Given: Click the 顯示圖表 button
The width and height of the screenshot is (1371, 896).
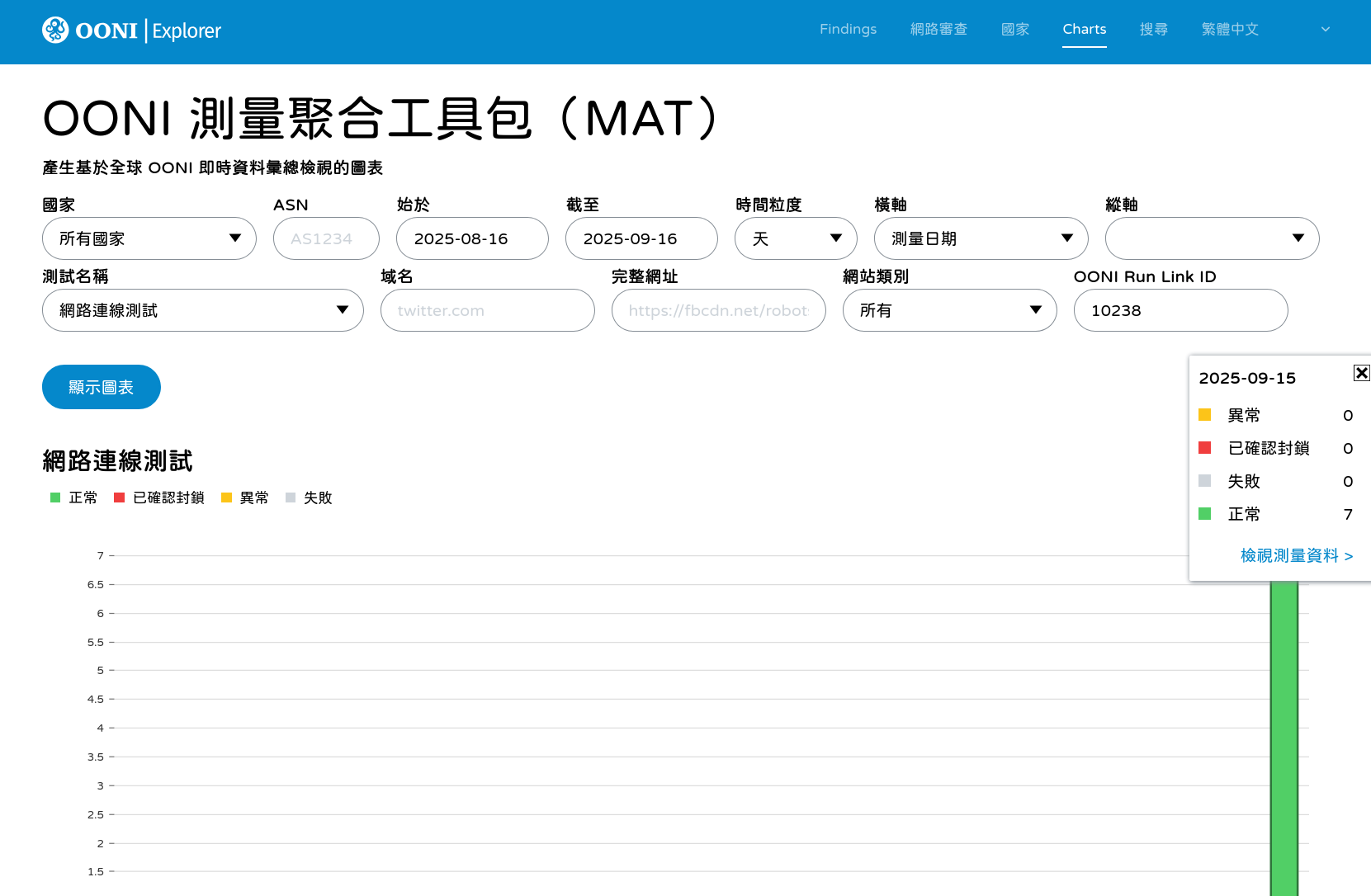Looking at the screenshot, I should (x=101, y=387).
